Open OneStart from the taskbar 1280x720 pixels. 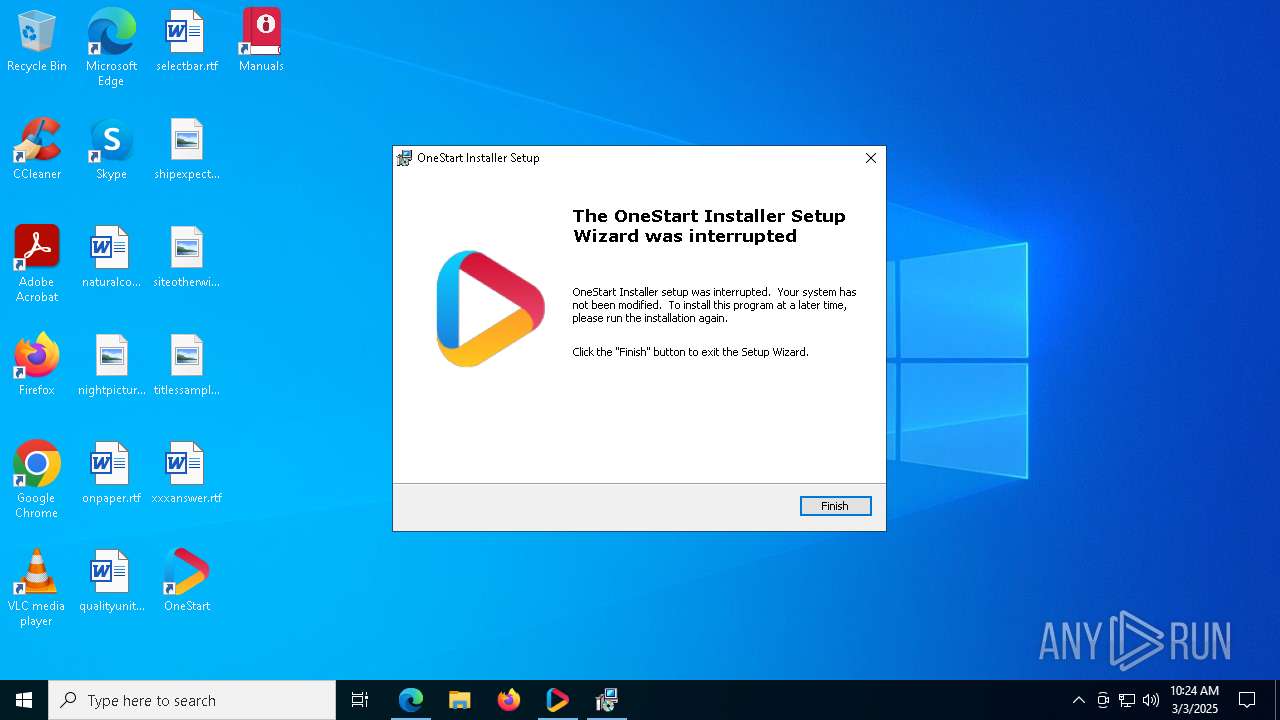[x=558, y=700]
